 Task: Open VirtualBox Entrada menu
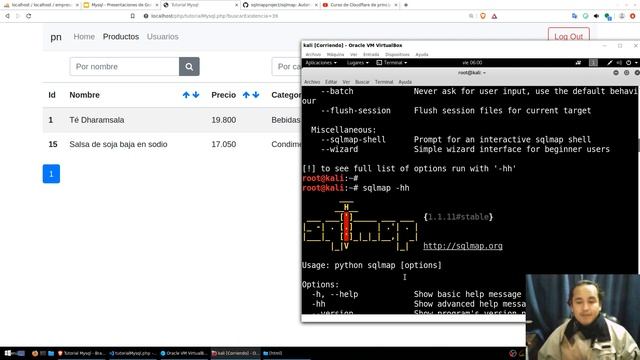tap(371, 54)
